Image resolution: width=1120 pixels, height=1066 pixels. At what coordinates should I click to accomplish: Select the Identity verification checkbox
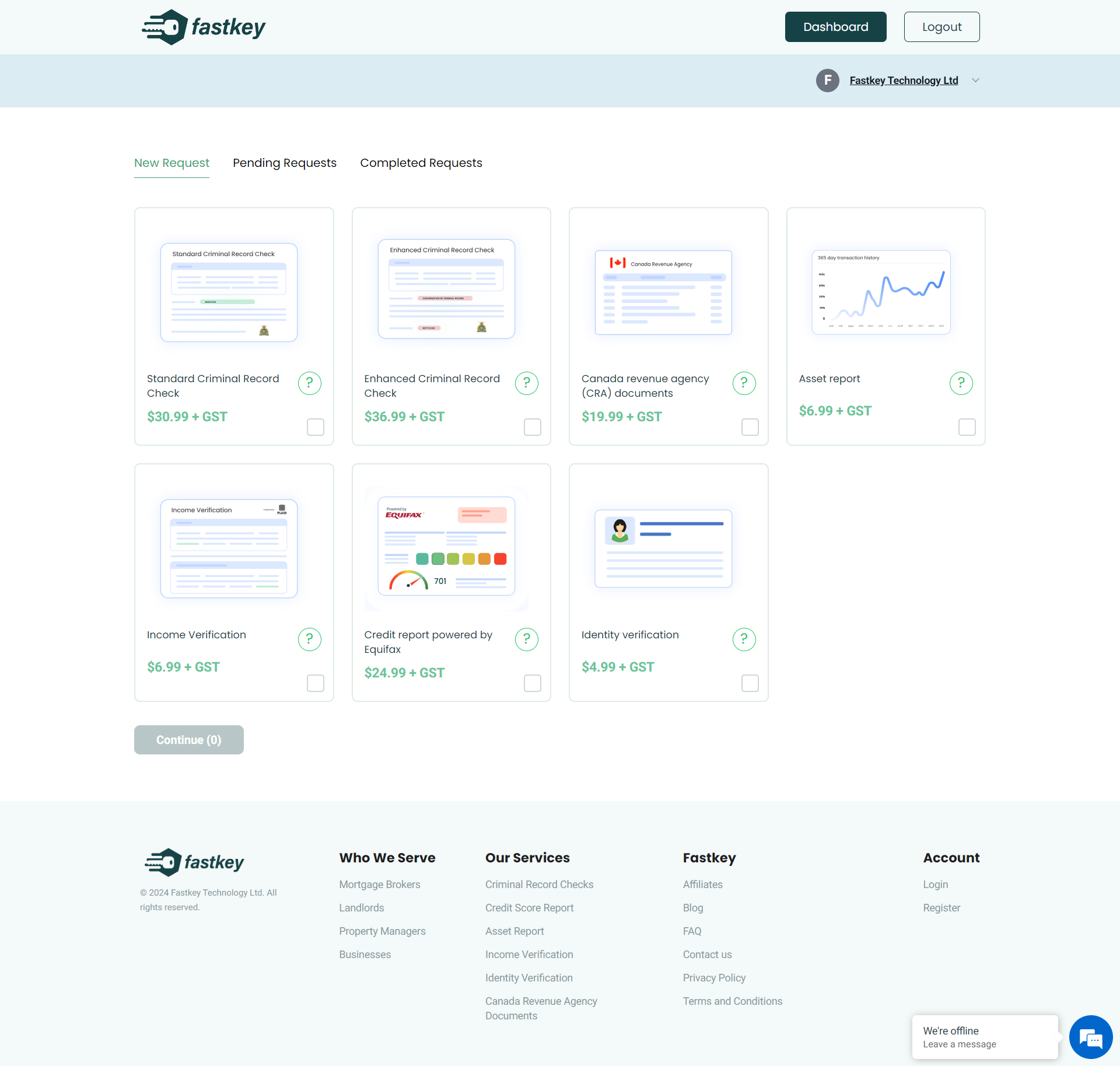pos(750,683)
